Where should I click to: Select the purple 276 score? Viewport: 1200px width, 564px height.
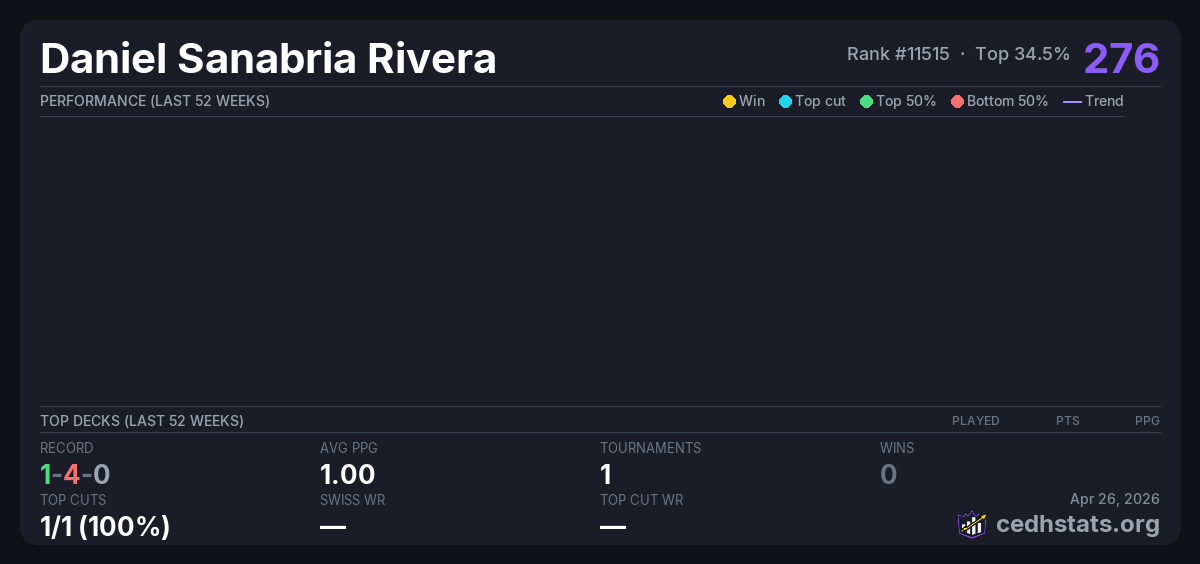1121,58
